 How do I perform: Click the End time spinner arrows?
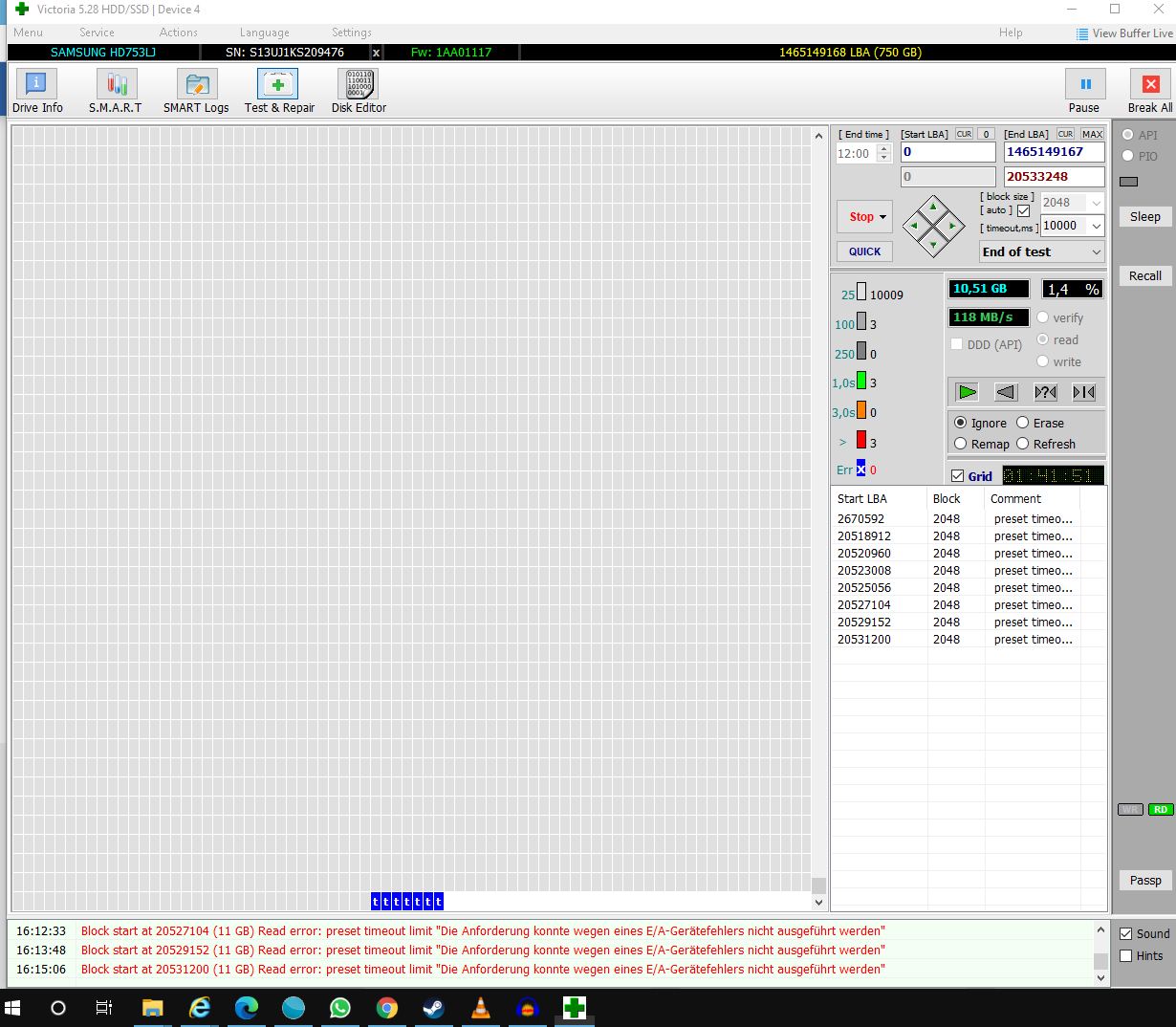coord(883,153)
